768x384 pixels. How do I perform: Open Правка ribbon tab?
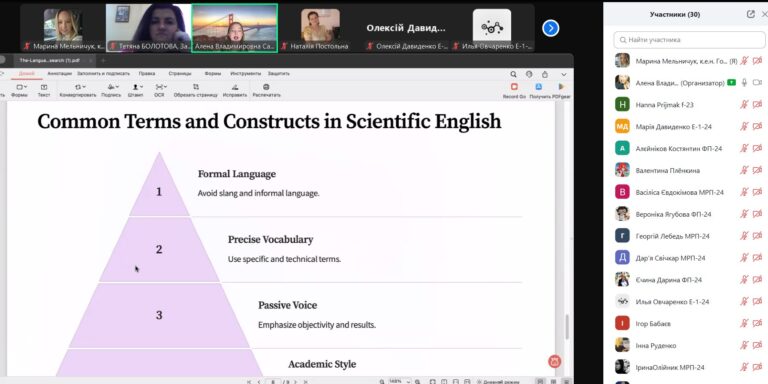(146, 73)
